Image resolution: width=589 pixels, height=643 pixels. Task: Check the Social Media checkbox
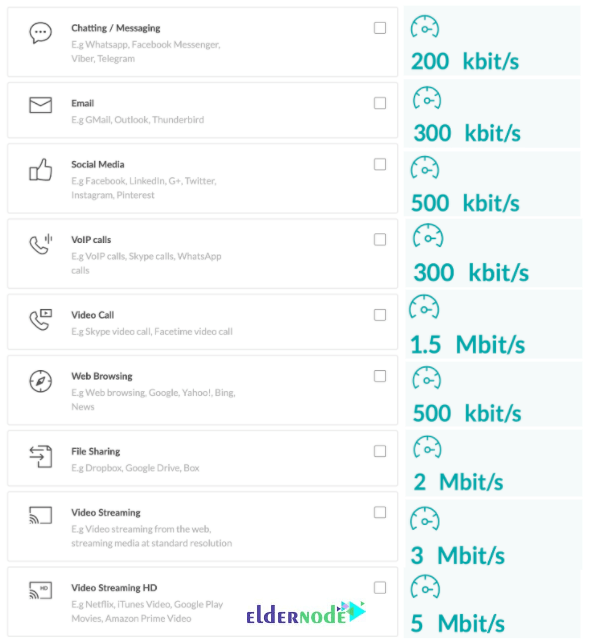click(x=380, y=164)
